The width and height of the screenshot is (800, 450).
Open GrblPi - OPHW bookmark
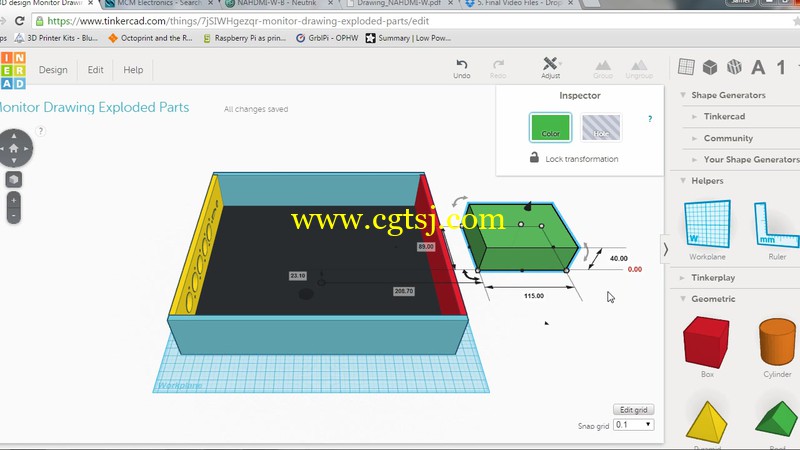pyautogui.click(x=327, y=38)
